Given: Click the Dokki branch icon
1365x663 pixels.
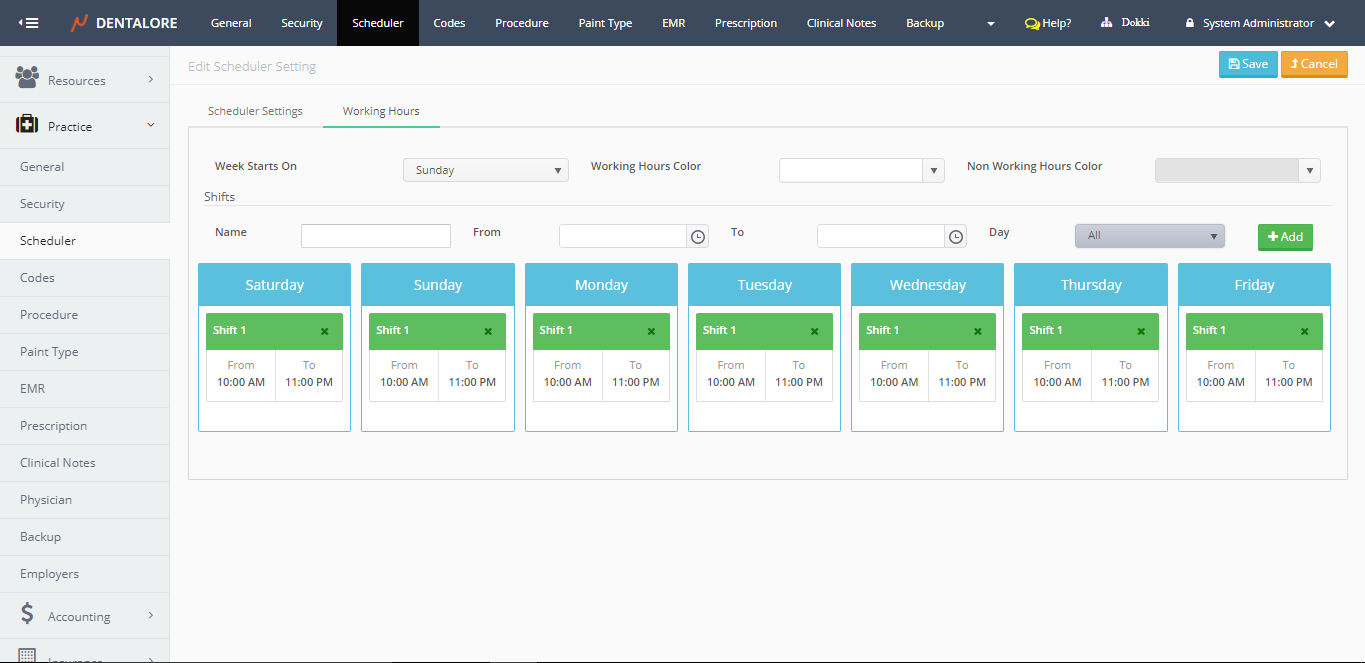Looking at the screenshot, I should (1106, 23).
